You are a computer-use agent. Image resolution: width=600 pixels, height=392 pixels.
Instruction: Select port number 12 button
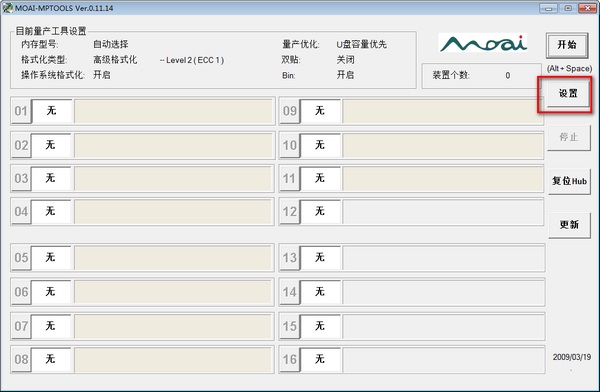pos(290,211)
